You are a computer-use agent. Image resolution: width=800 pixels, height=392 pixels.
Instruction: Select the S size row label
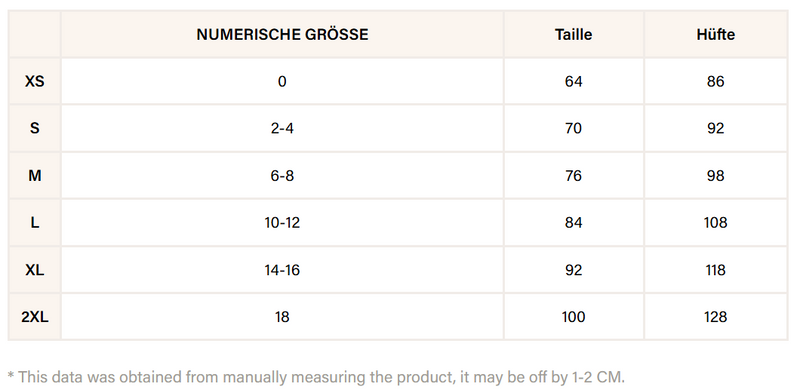35,129
